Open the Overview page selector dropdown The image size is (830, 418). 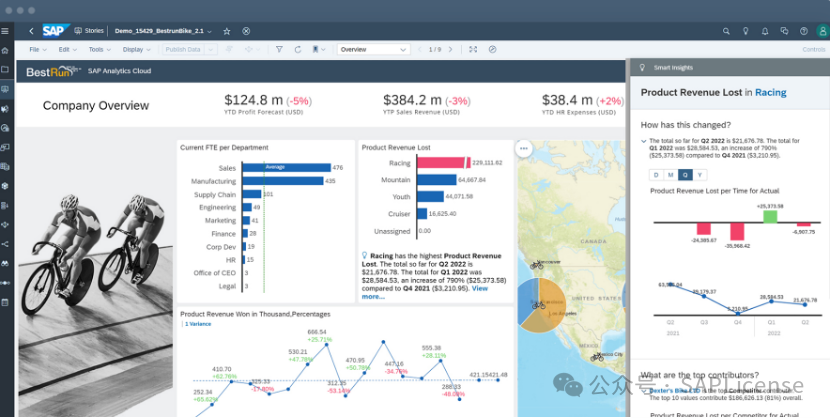(373, 49)
